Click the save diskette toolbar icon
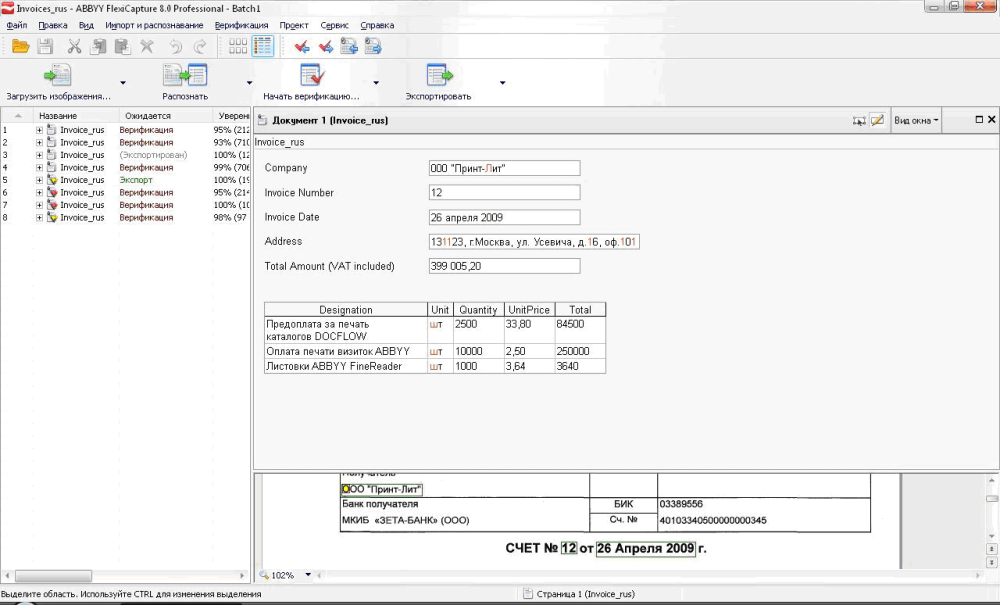Viewport: 1000px width, 605px height. click(45, 47)
